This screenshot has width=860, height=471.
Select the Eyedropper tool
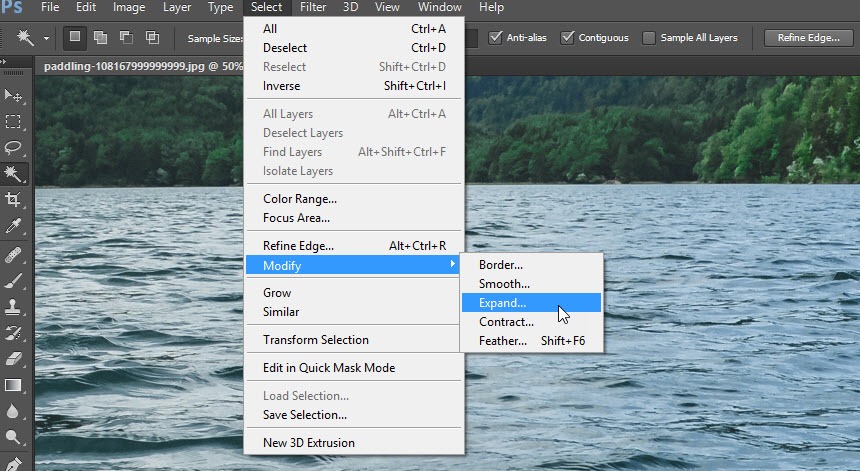14,227
